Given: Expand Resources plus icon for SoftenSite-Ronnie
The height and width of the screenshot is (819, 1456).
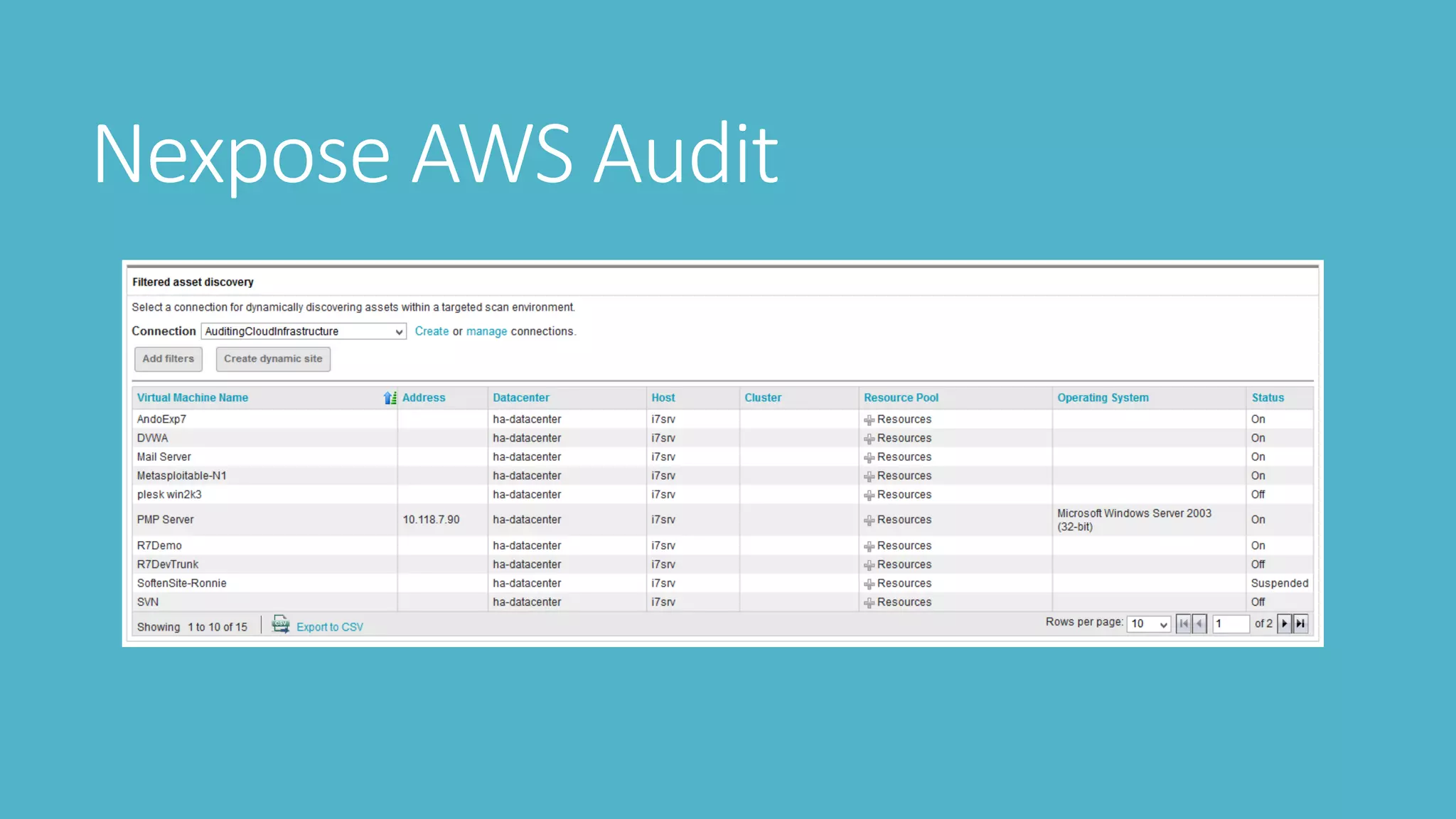Looking at the screenshot, I should (x=869, y=584).
